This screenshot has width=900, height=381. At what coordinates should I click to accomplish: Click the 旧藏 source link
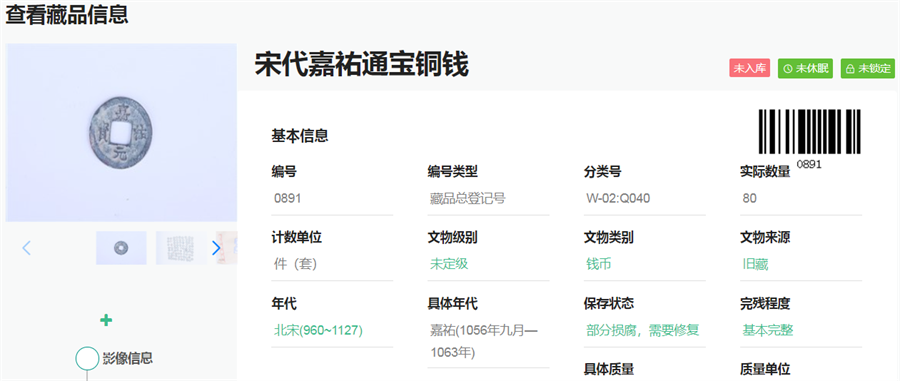click(755, 264)
